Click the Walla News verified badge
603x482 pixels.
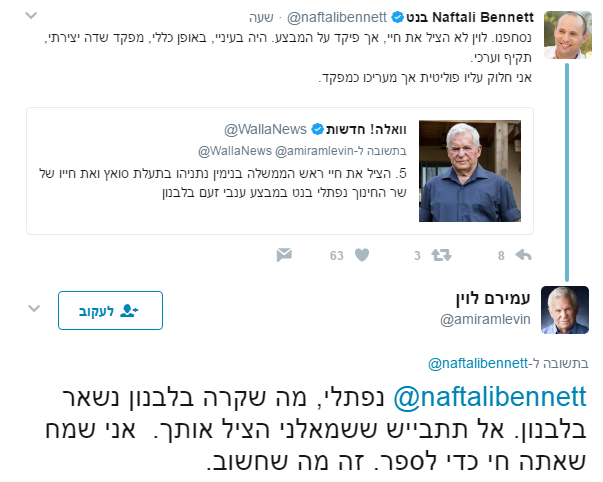pyautogui.click(x=320, y=130)
